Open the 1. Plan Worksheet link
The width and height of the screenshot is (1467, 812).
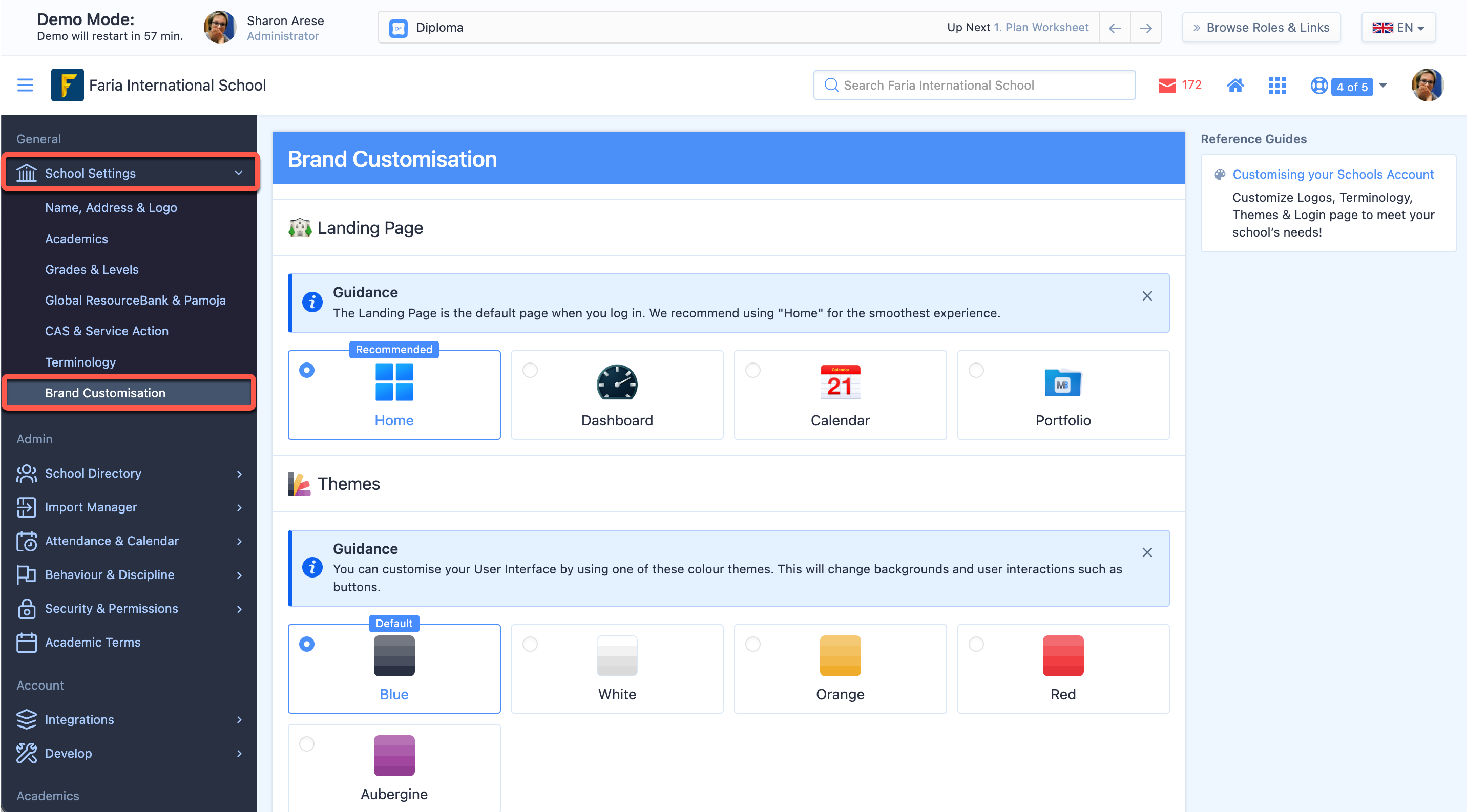pyautogui.click(x=1041, y=28)
